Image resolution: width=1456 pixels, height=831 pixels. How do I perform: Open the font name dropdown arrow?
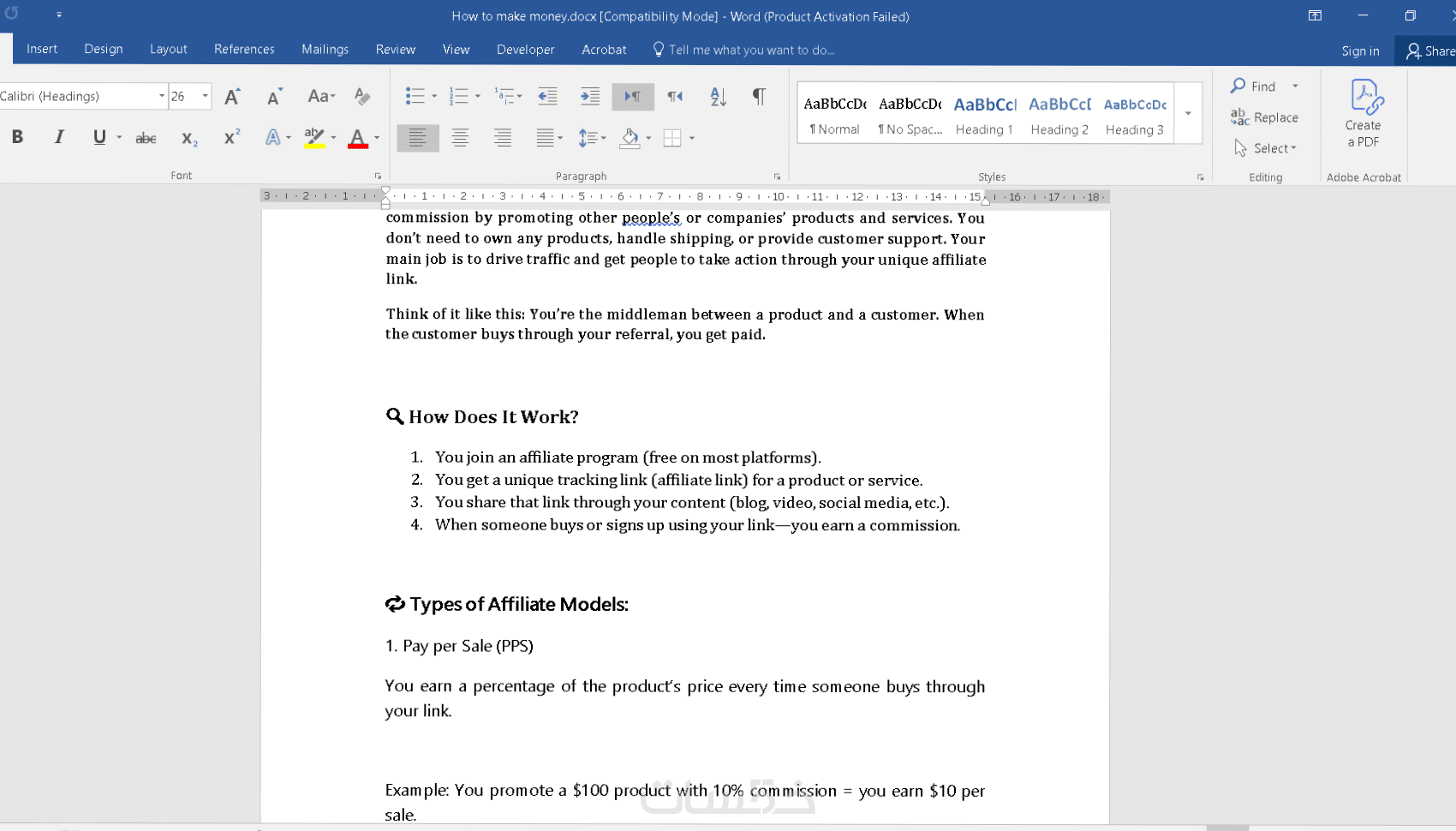[x=161, y=96]
